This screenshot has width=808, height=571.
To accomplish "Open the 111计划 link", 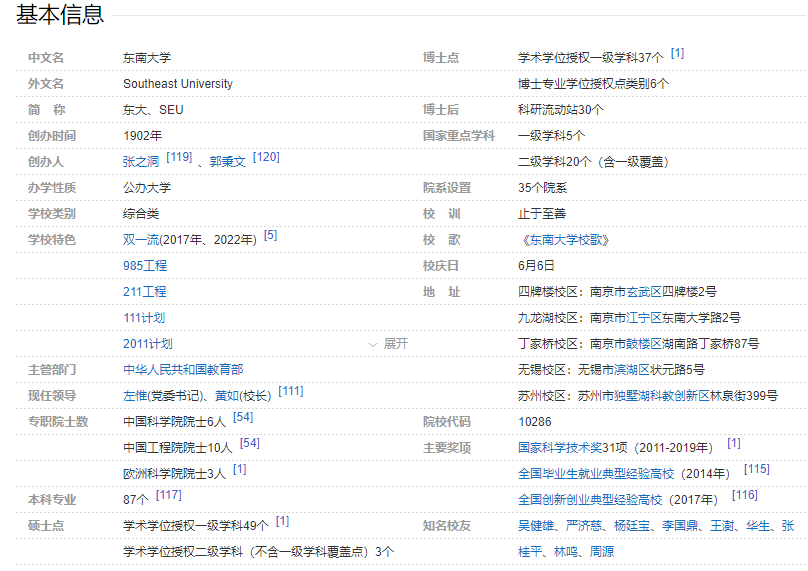I will pyautogui.click(x=144, y=318).
